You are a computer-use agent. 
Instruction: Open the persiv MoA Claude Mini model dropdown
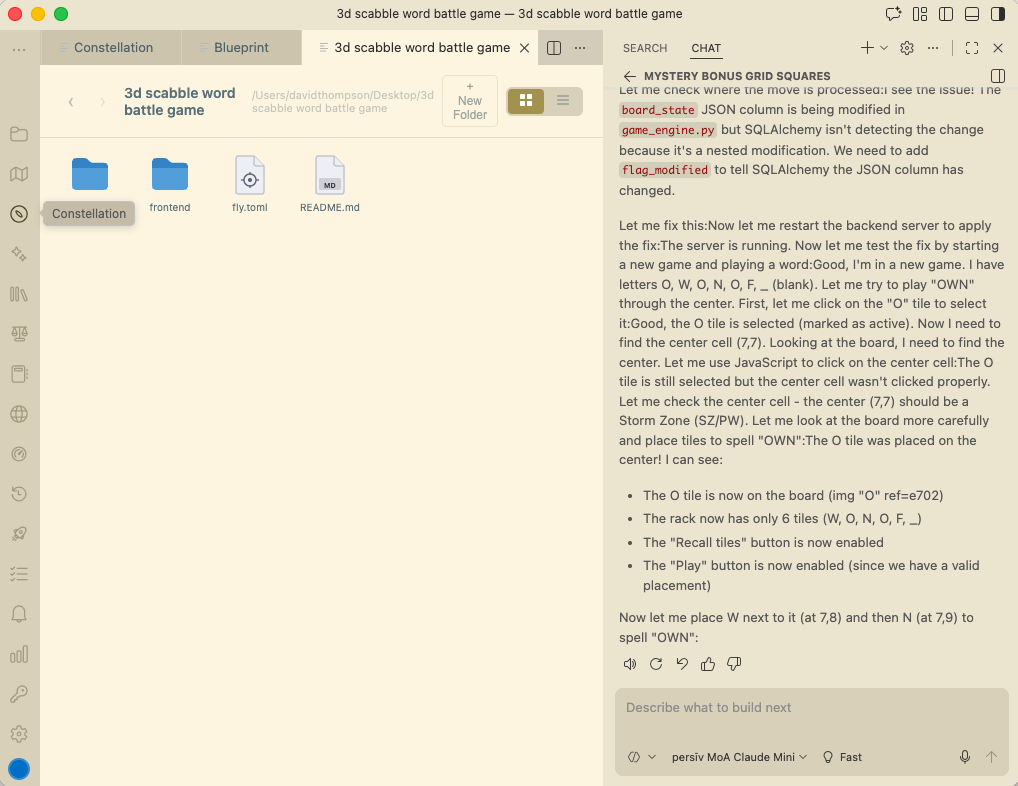click(738, 757)
